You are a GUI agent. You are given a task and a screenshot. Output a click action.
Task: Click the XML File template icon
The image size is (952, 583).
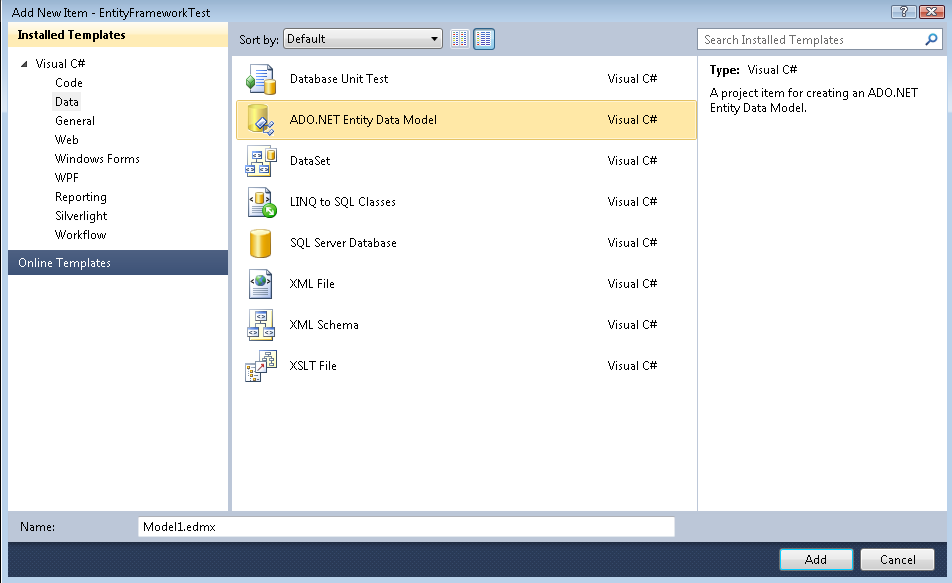(x=260, y=284)
